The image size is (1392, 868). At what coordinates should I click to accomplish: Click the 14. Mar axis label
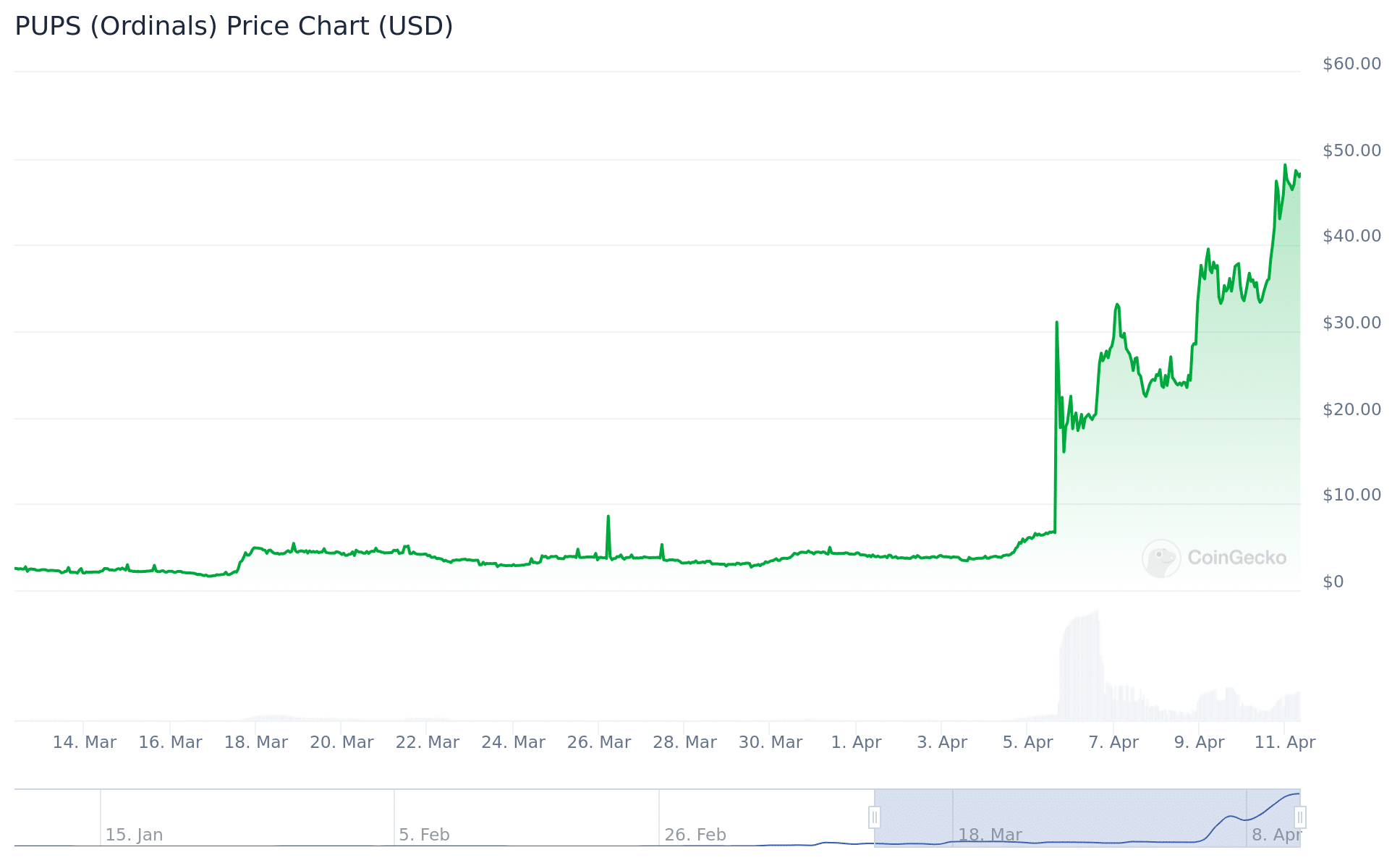[85, 742]
